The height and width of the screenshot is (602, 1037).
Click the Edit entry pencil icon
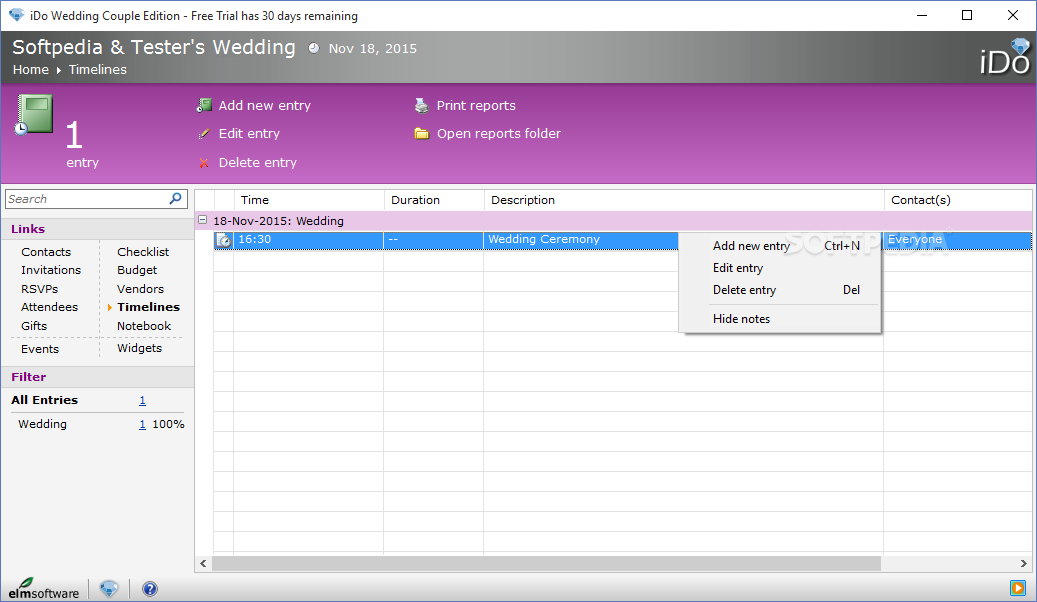[x=204, y=134]
